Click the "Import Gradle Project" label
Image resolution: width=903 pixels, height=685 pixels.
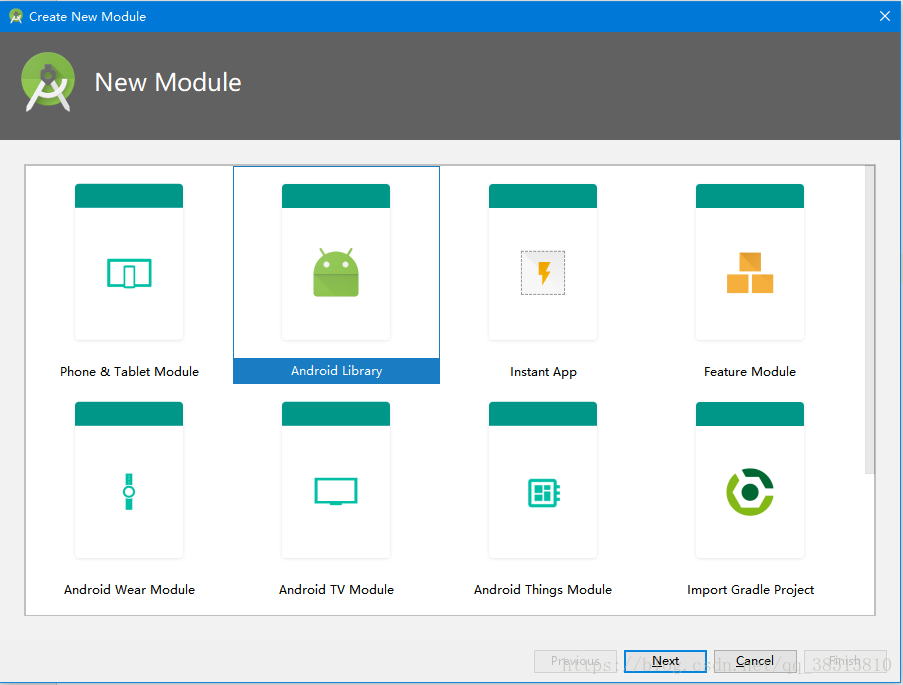tap(750, 590)
